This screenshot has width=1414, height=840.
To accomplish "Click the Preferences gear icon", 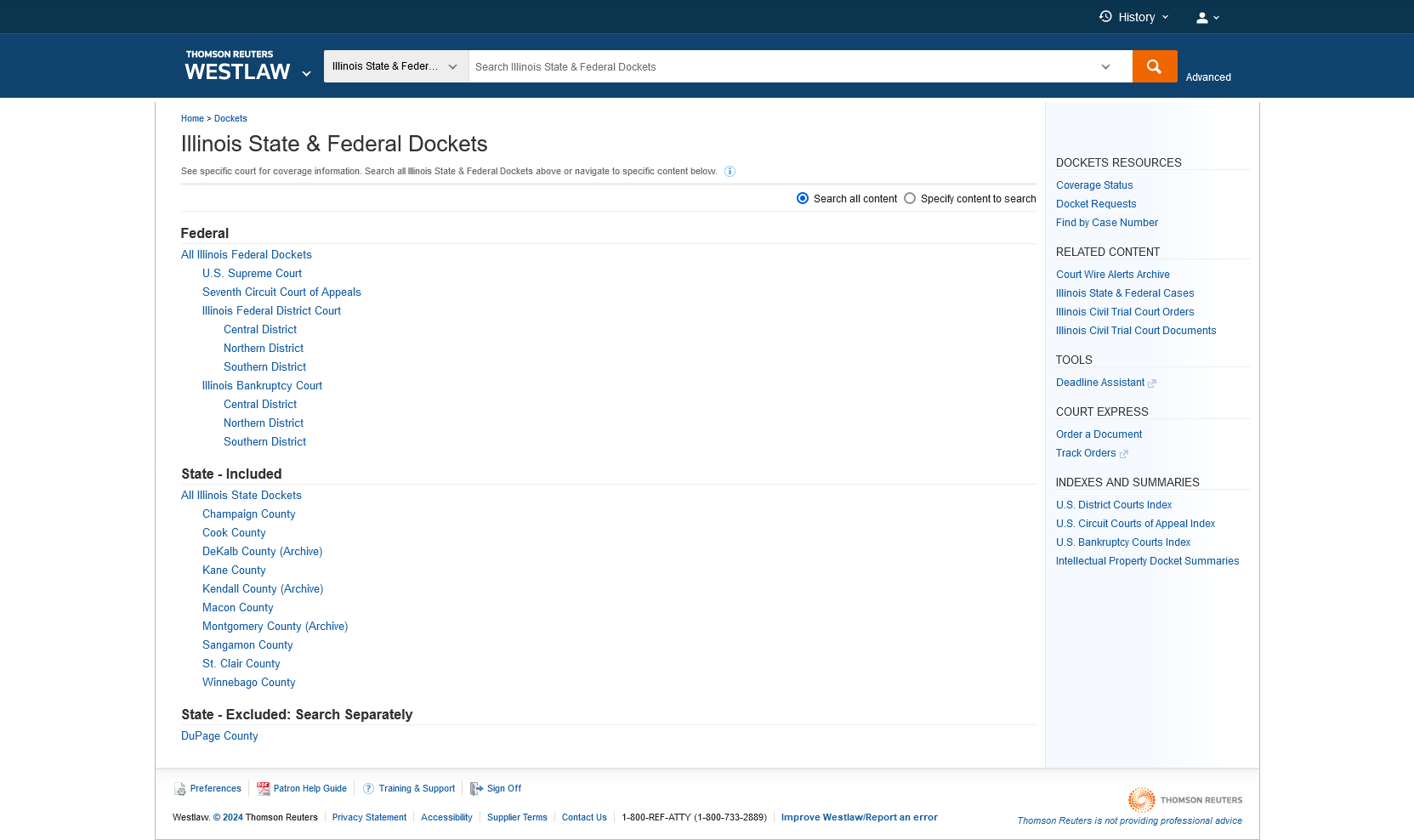I will coord(180,789).
